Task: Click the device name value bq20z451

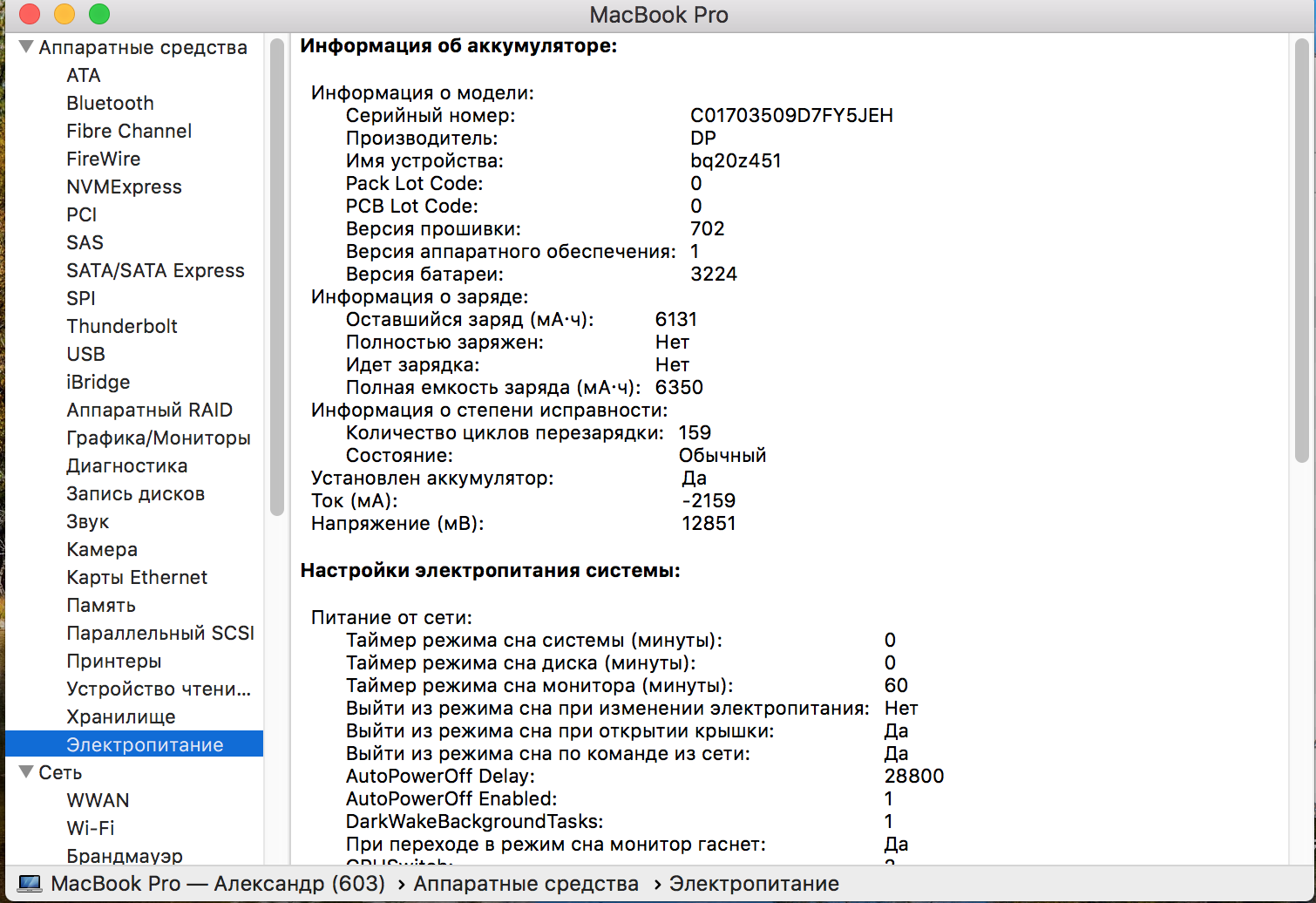Action: [736, 160]
